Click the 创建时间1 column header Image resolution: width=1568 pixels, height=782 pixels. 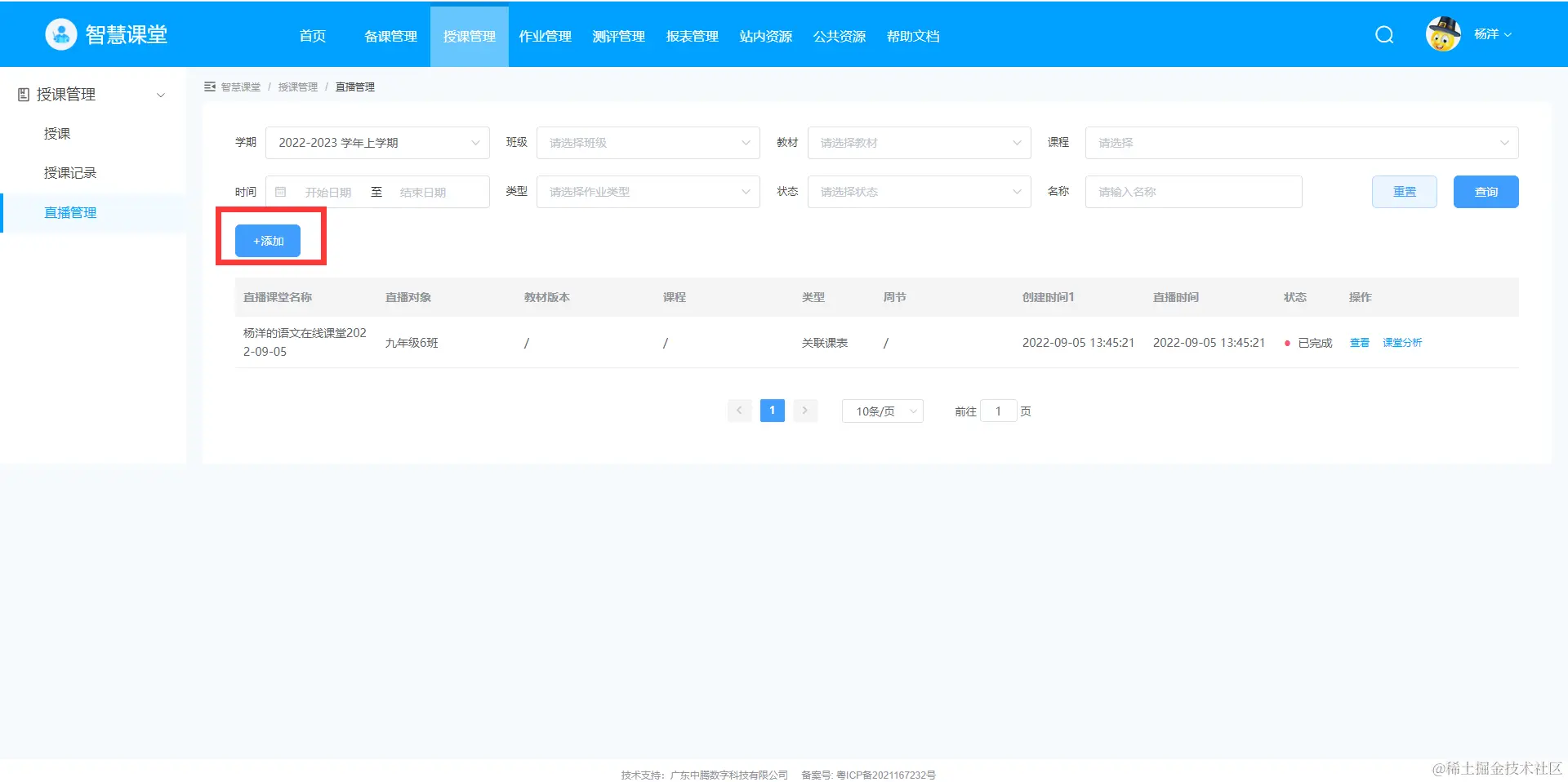pyautogui.click(x=1048, y=297)
